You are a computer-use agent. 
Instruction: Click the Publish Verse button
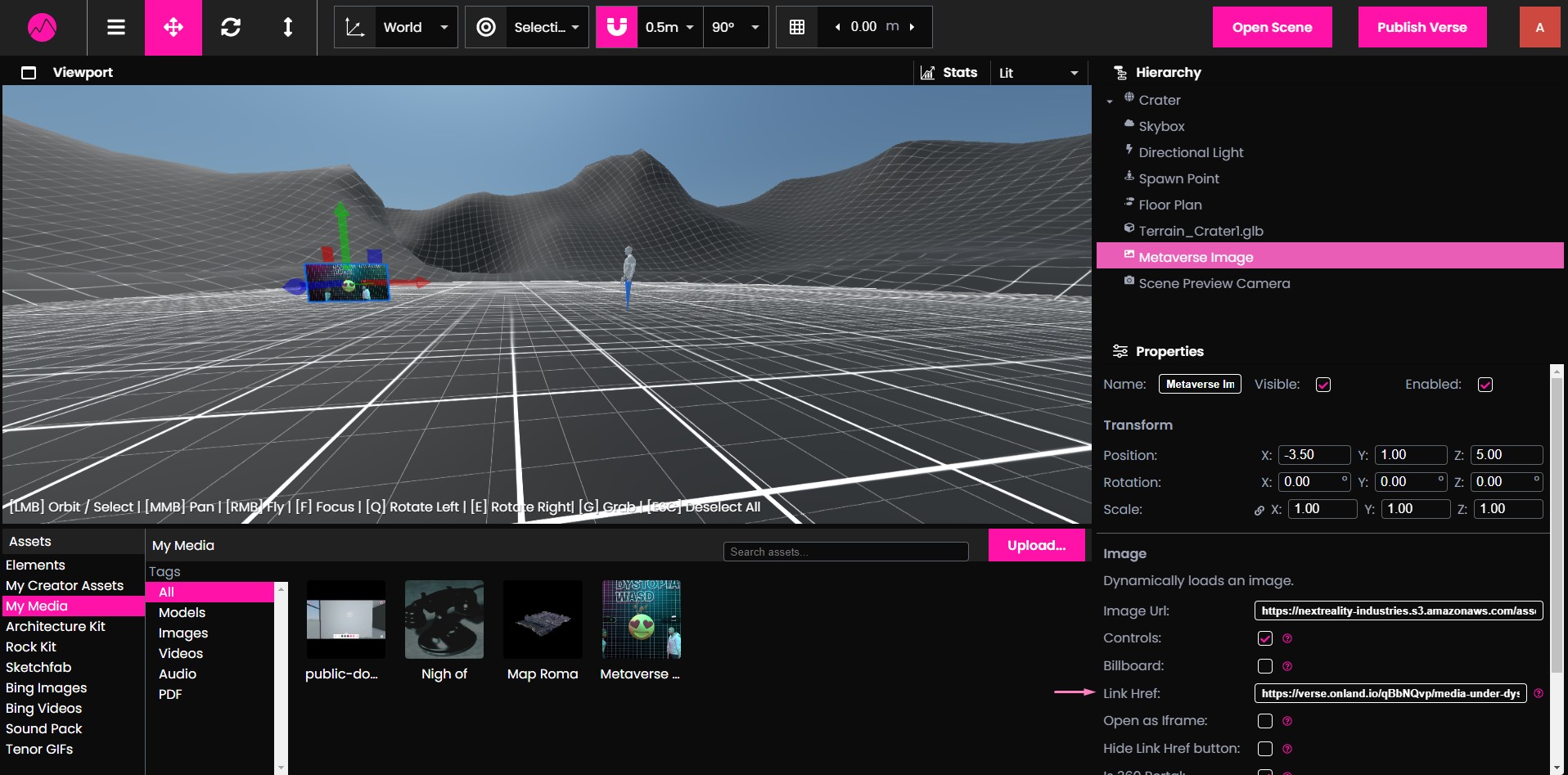tap(1422, 27)
